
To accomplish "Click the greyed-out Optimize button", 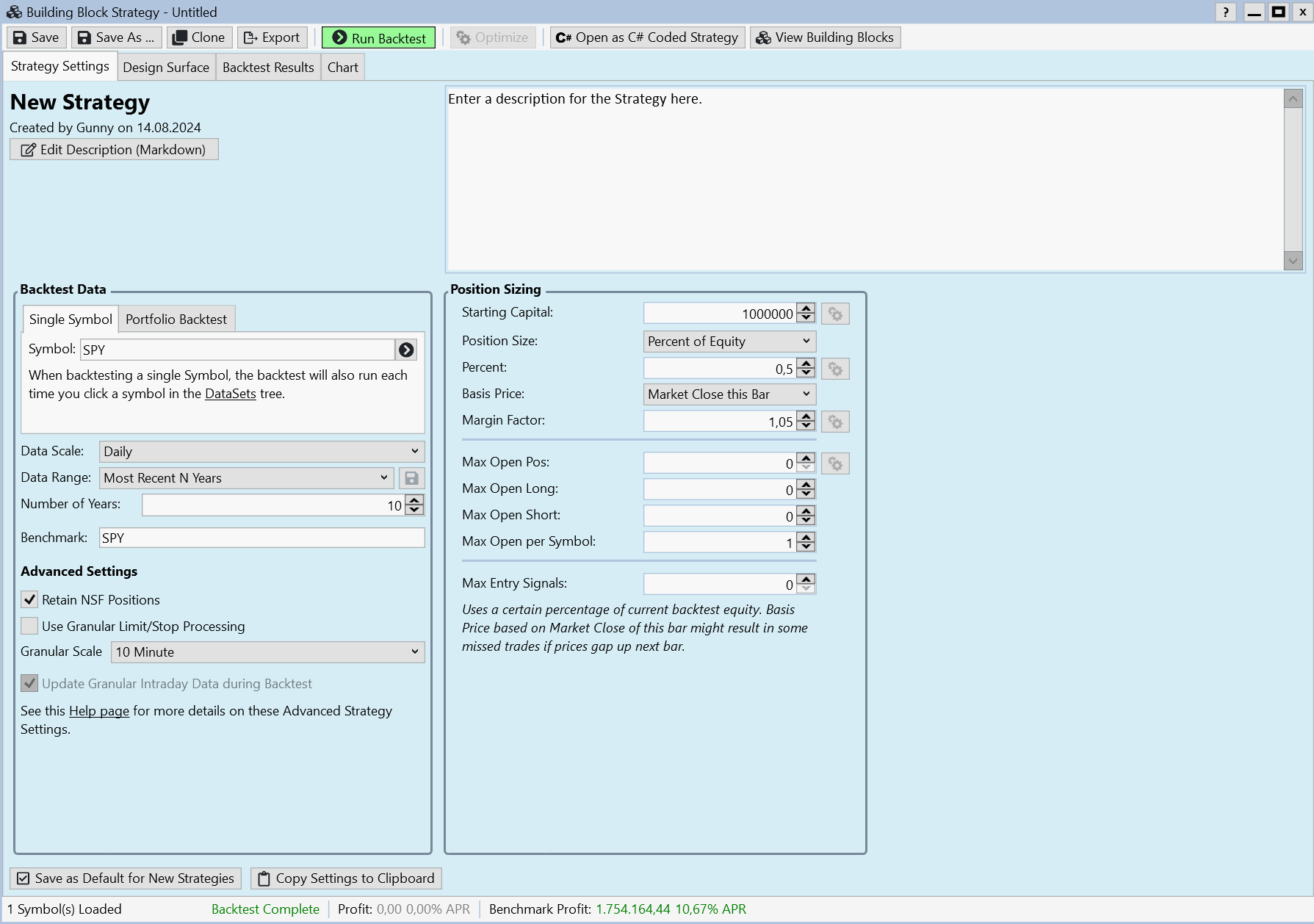I will click(x=493, y=37).
